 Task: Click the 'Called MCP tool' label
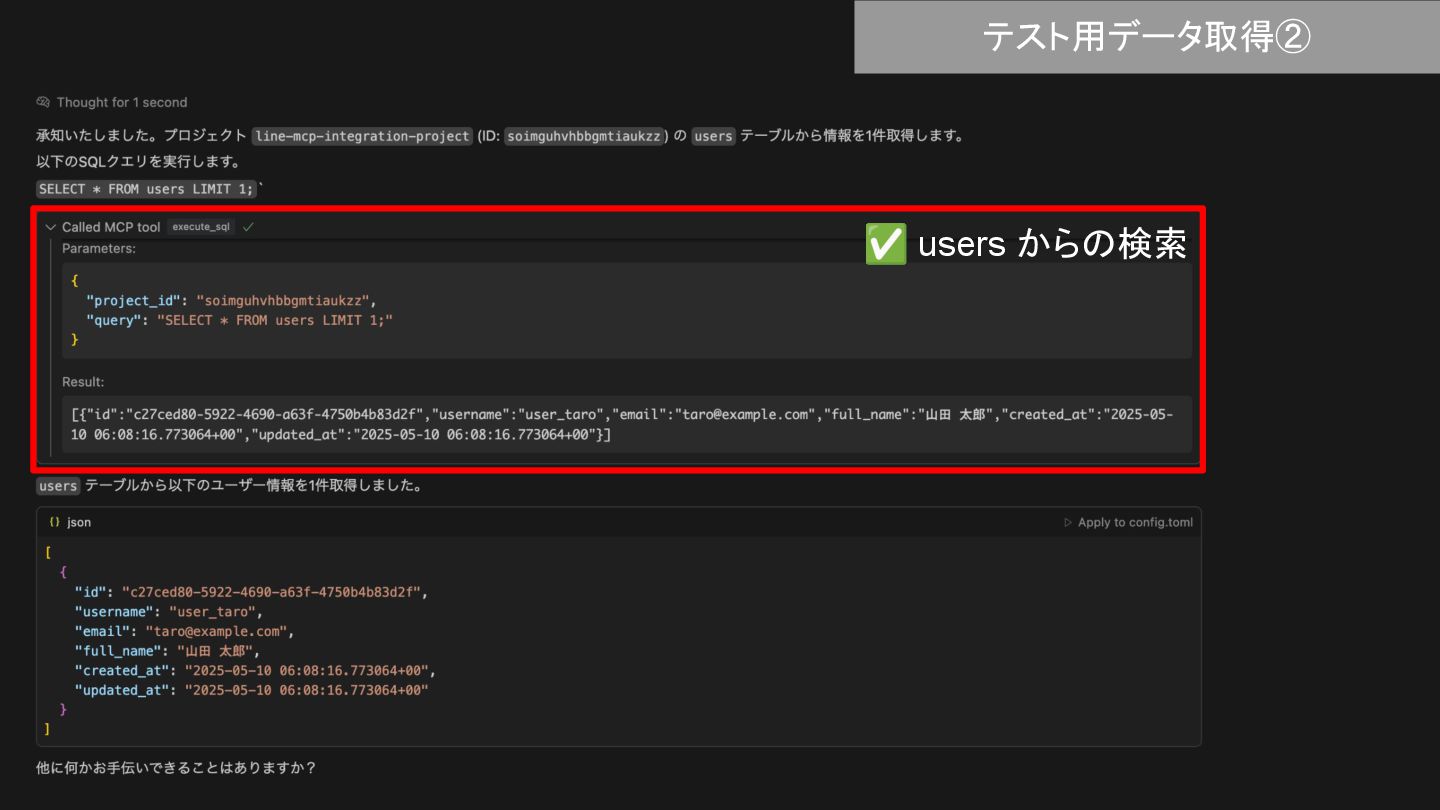[111, 227]
